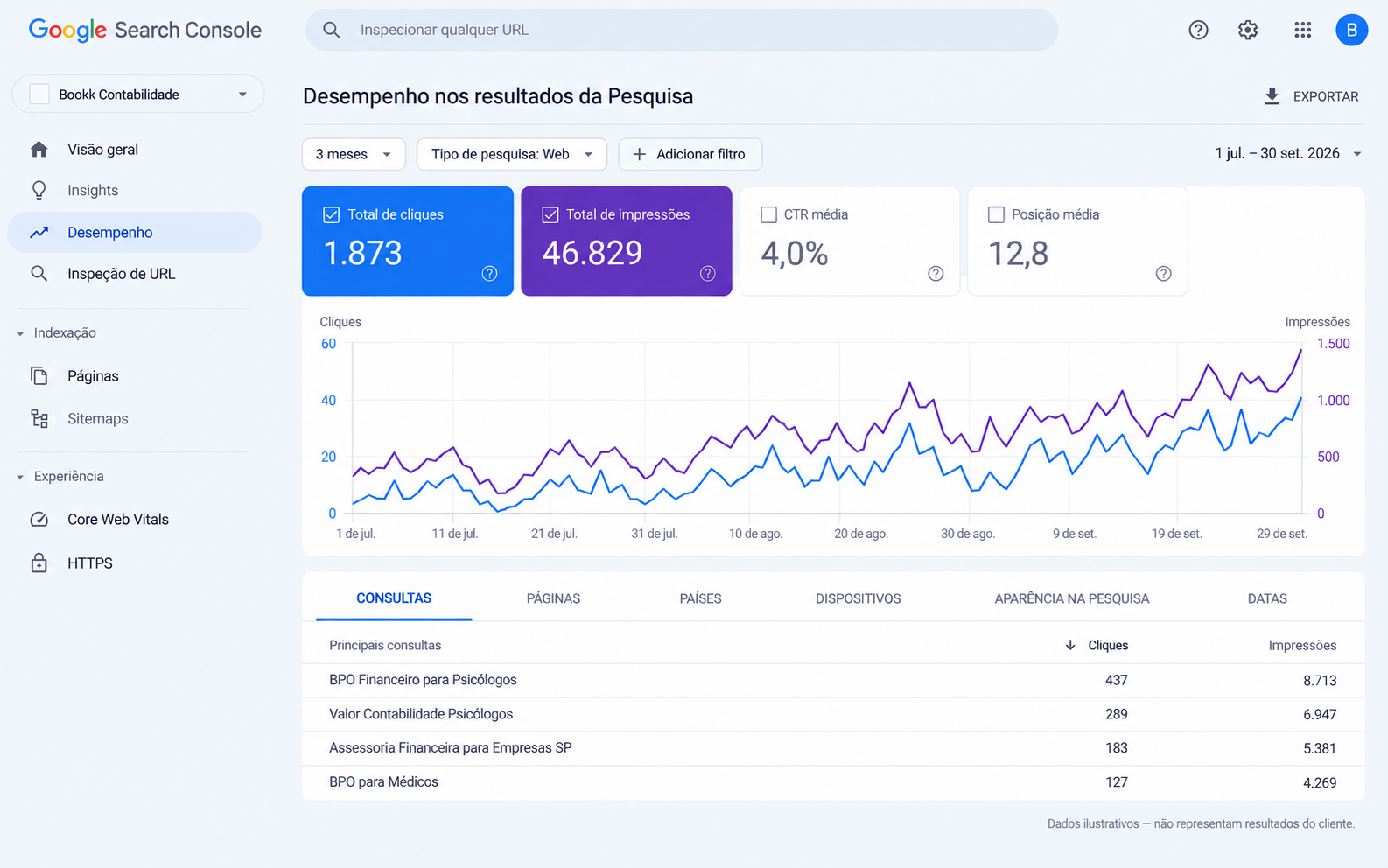Open the Tipo de pesquisa: Web dropdown
Screen dimensions: 1388x868
coord(512,154)
